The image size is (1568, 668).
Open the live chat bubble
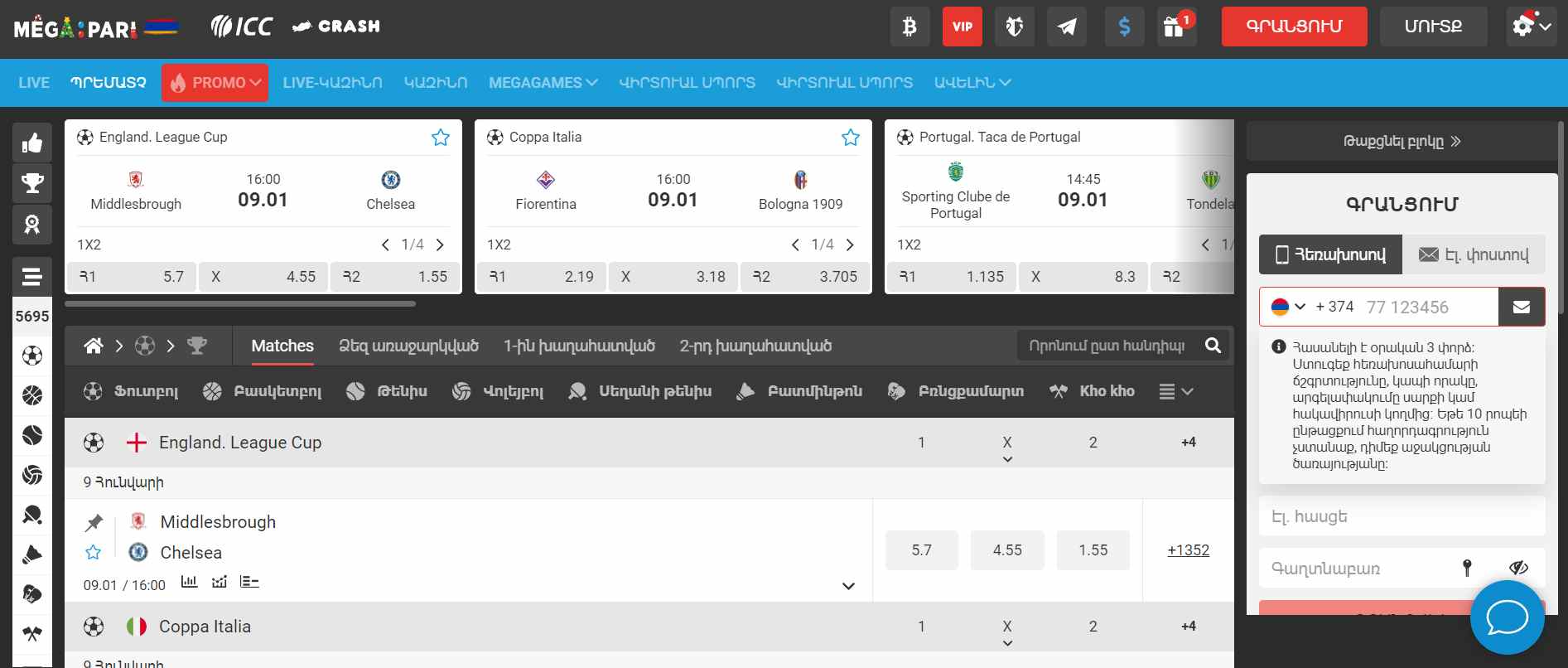coord(1507,617)
